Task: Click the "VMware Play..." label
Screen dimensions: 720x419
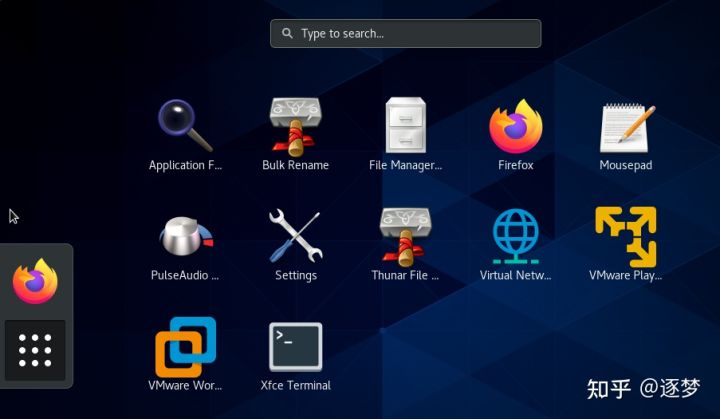Action: [626, 276]
